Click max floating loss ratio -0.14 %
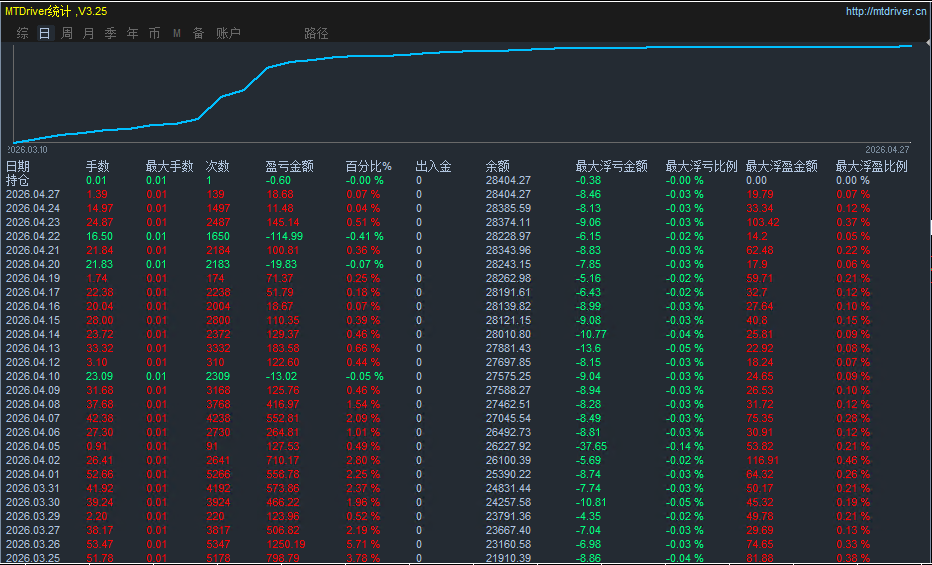This screenshot has width=932, height=565. click(x=684, y=446)
